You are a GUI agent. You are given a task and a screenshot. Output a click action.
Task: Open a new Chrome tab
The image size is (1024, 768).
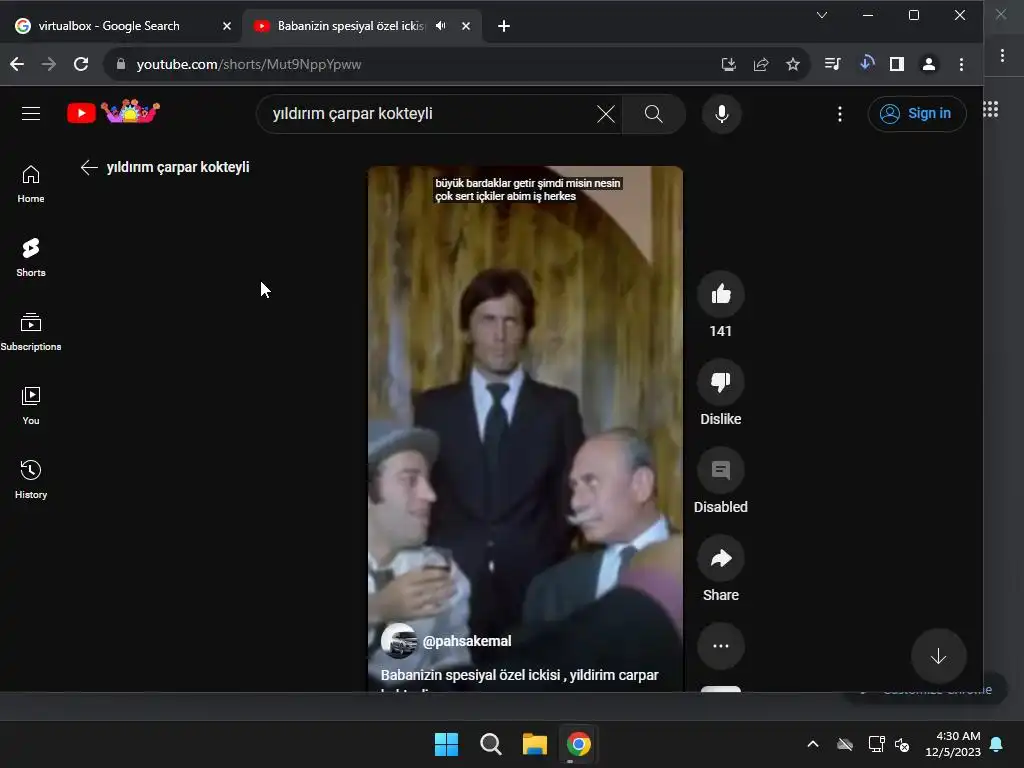504,26
